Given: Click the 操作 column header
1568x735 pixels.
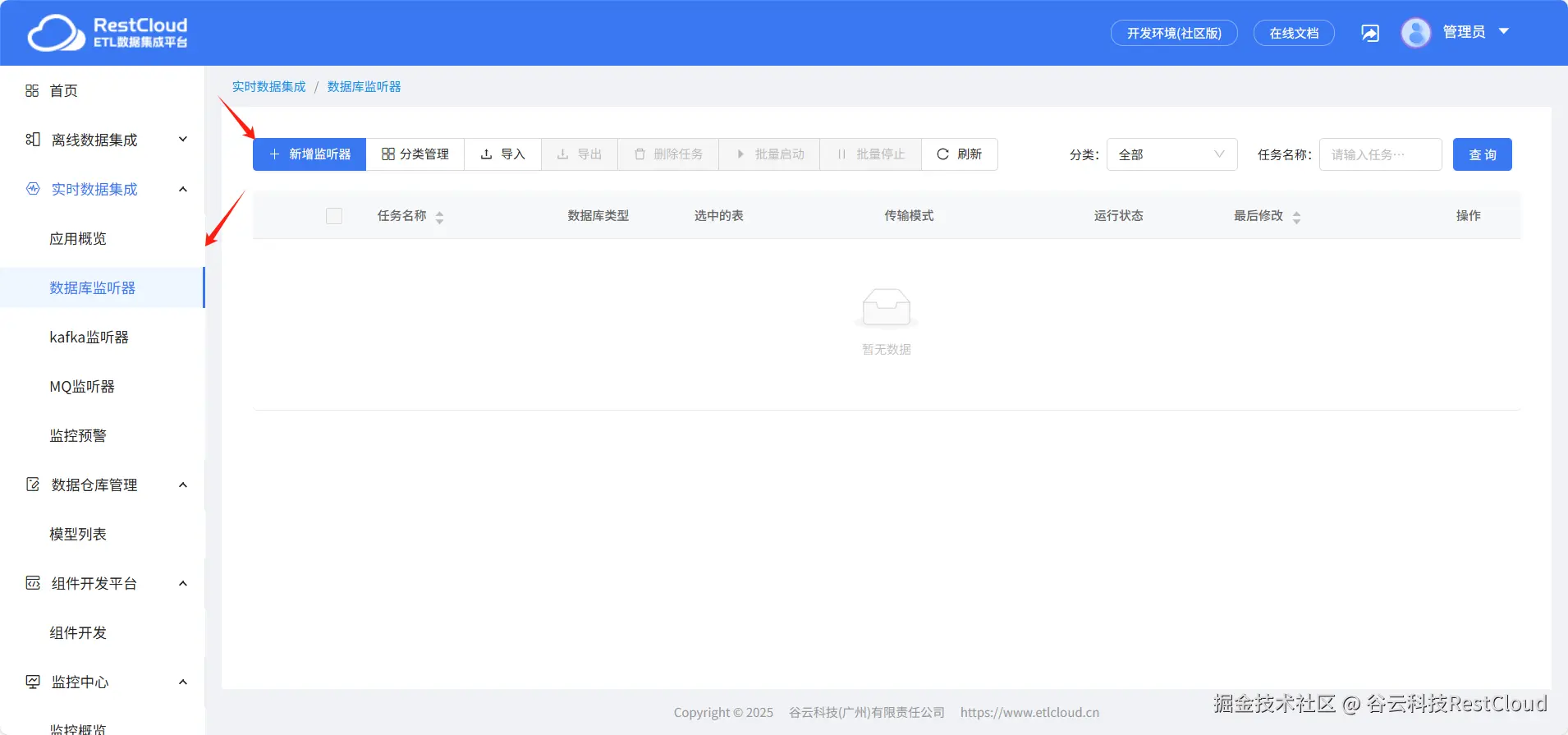Looking at the screenshot, I should pyautogui.click(x=1469, y=215).
